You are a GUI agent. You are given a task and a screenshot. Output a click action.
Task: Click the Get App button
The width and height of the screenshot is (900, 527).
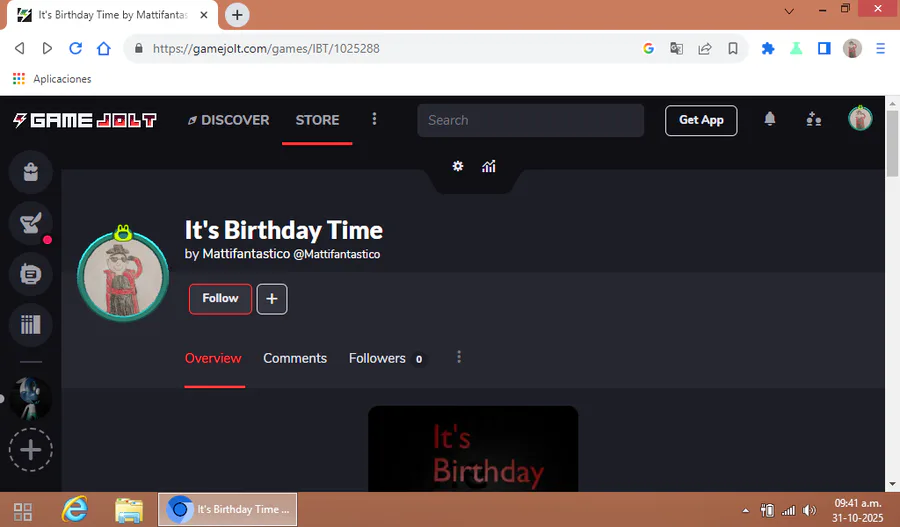point(701,120)
